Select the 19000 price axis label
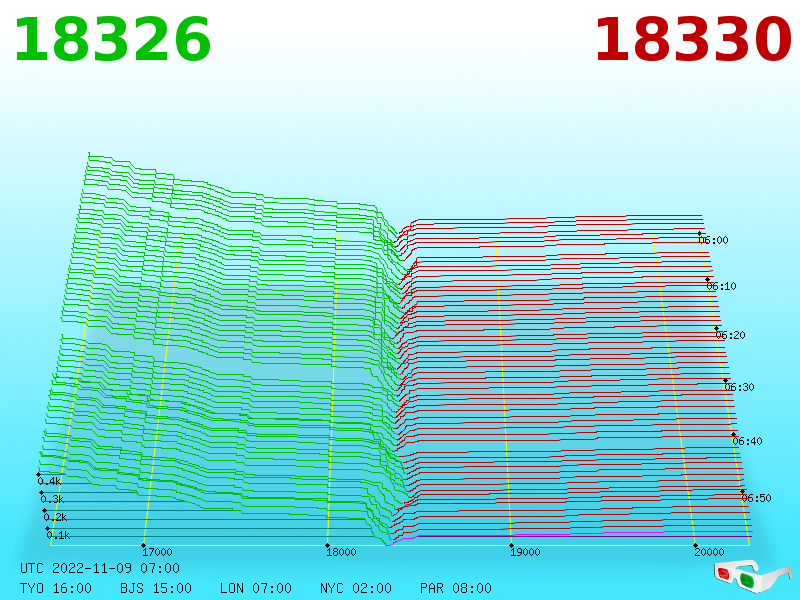 (x=525, y=552)
